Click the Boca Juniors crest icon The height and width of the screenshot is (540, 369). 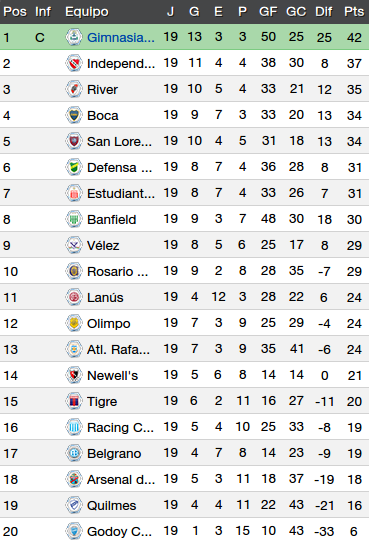pos(74,115)
